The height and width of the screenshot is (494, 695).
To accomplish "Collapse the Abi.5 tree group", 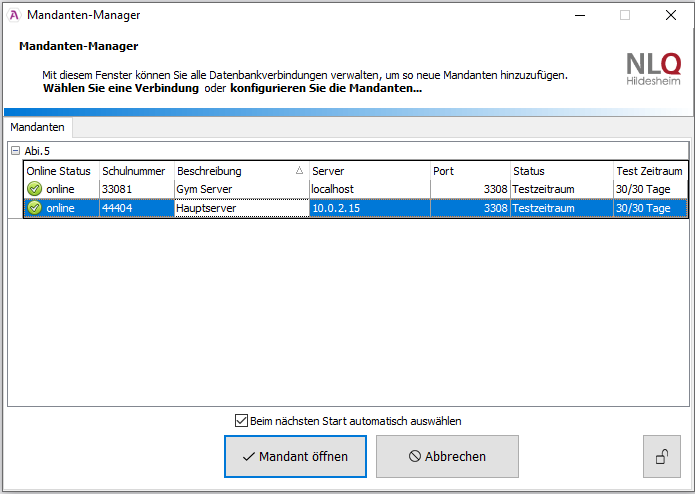I will click(15, 151).
